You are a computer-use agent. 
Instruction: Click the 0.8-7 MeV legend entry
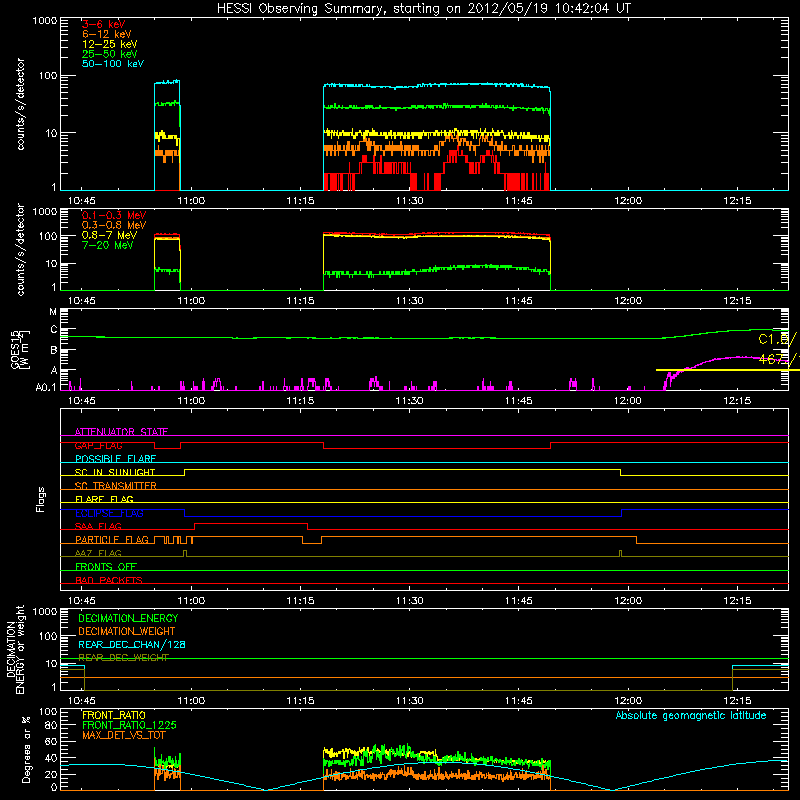[109, 235]
